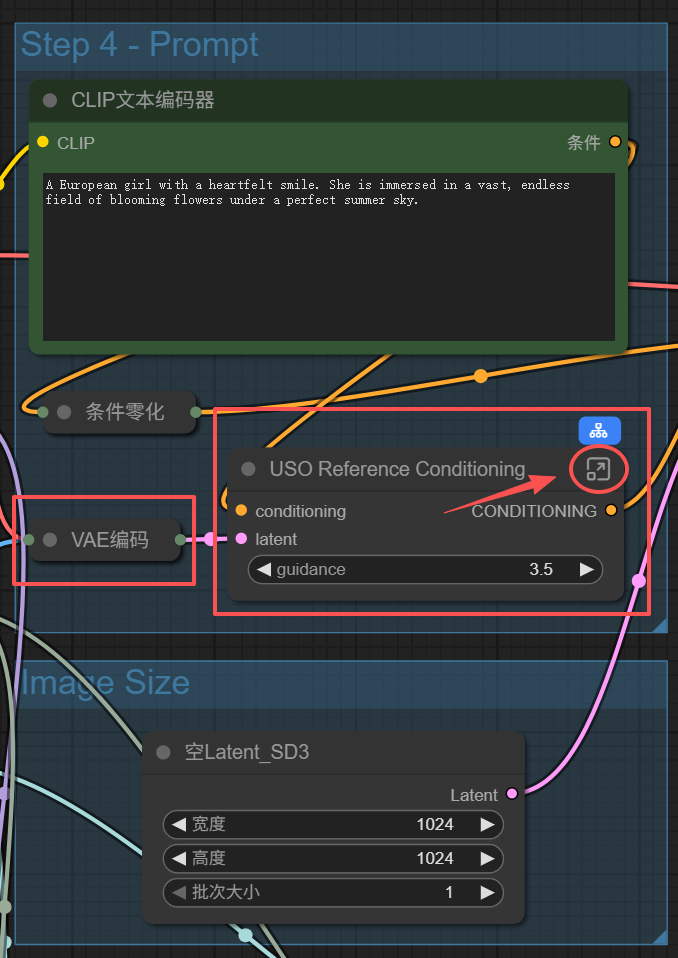Click the blue subgraph hierarchy badge icon

(x=599, y=431)
